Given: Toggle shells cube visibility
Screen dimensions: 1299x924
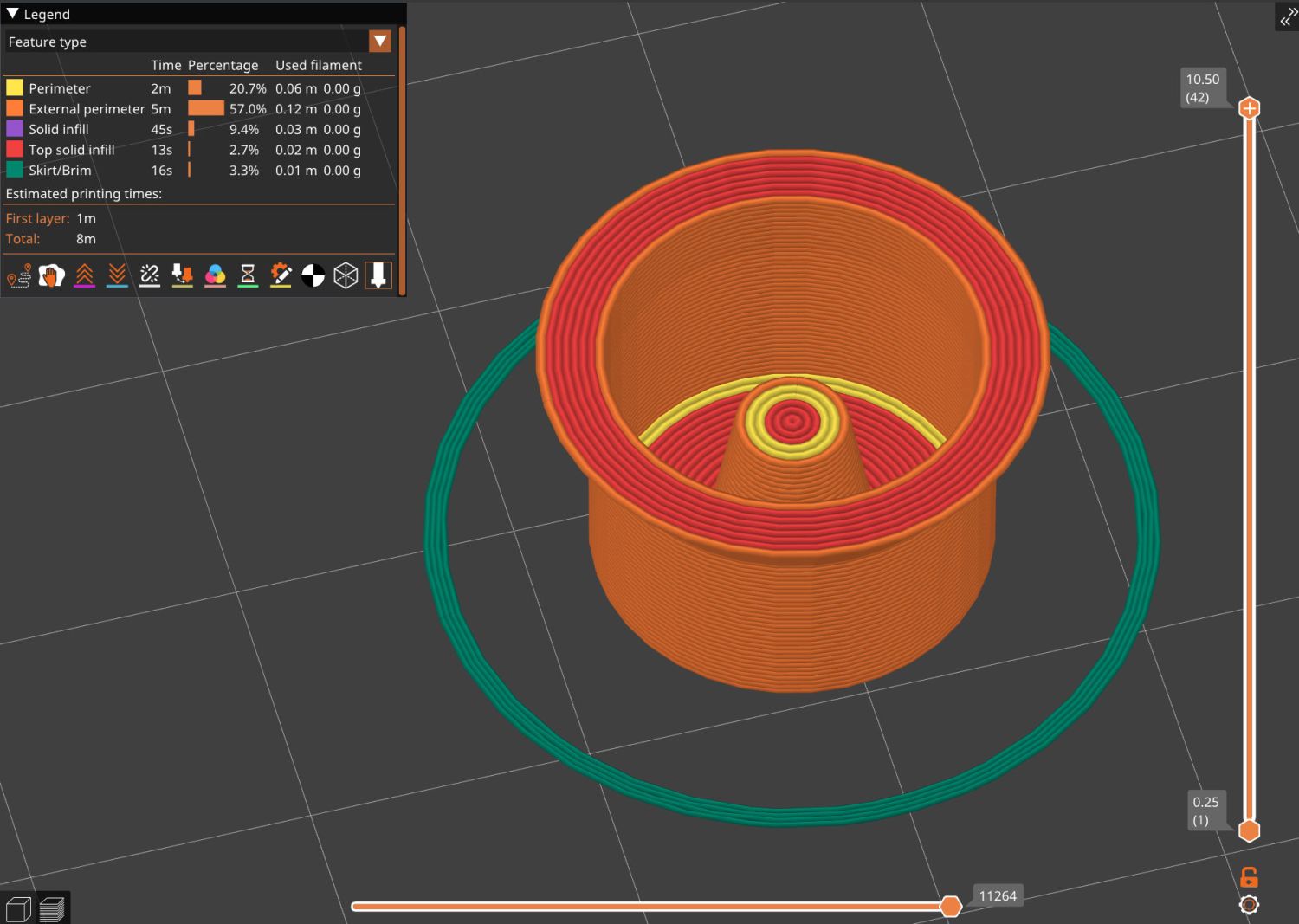Looking at the screenshot, I should (x=346, y=275).
